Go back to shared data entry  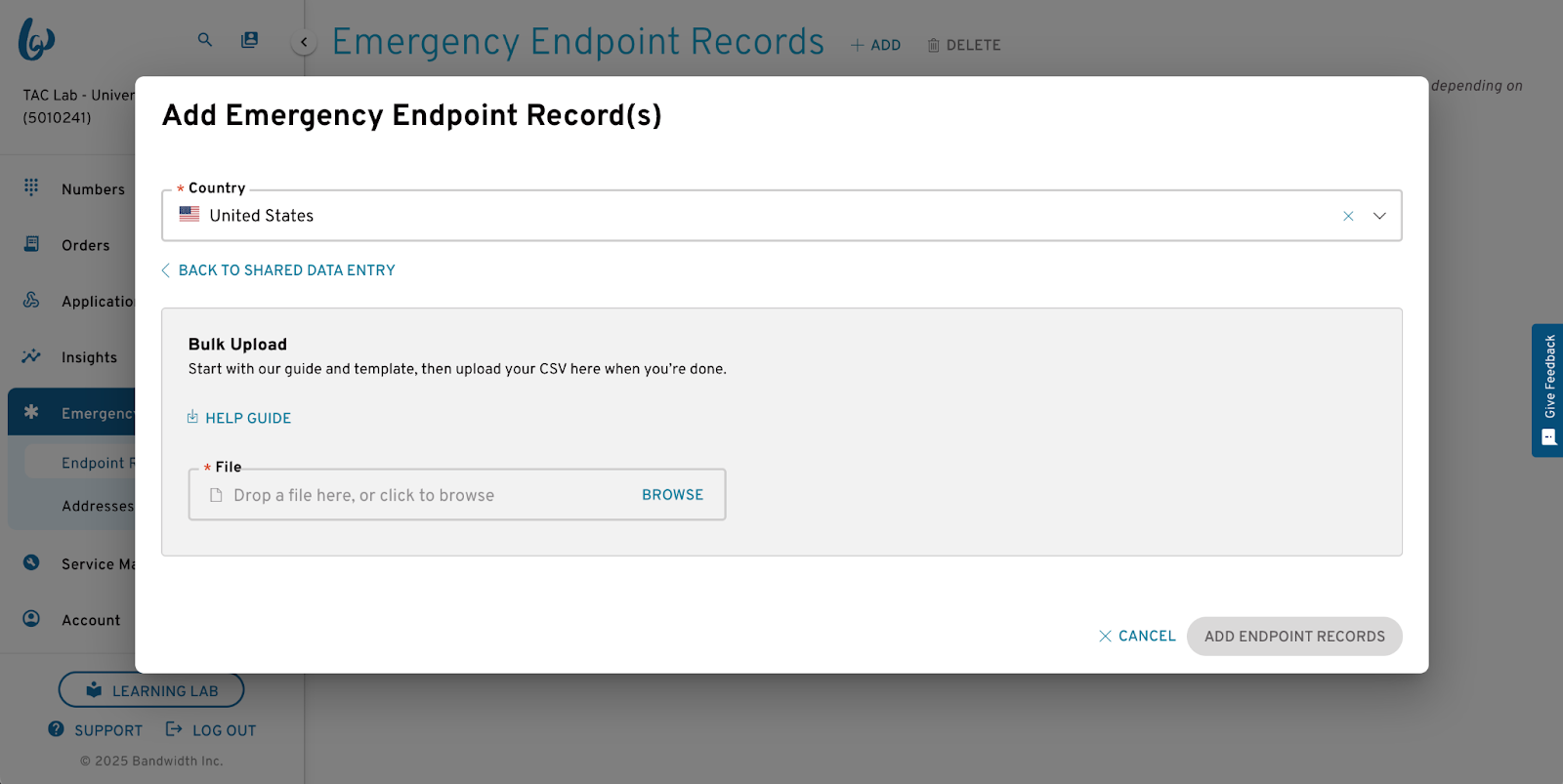tap(278, 270)
